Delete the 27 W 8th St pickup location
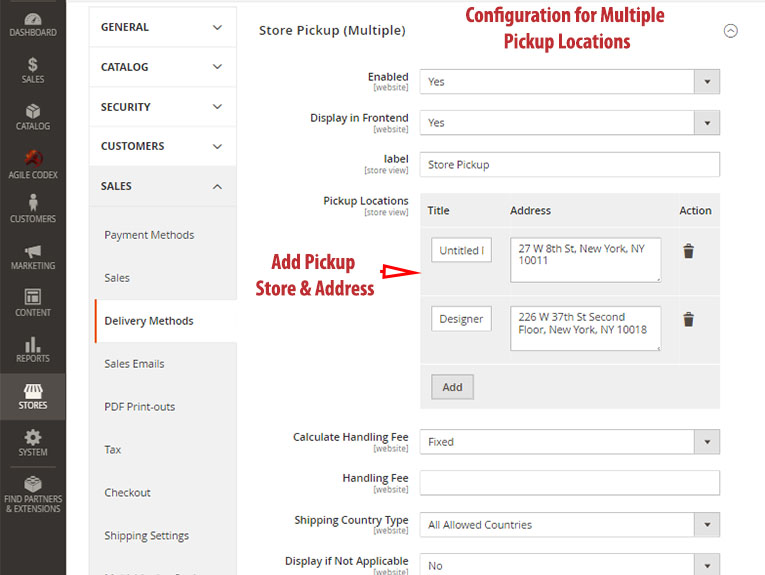Viewport: 765px width, 575px height. (688, 251)
